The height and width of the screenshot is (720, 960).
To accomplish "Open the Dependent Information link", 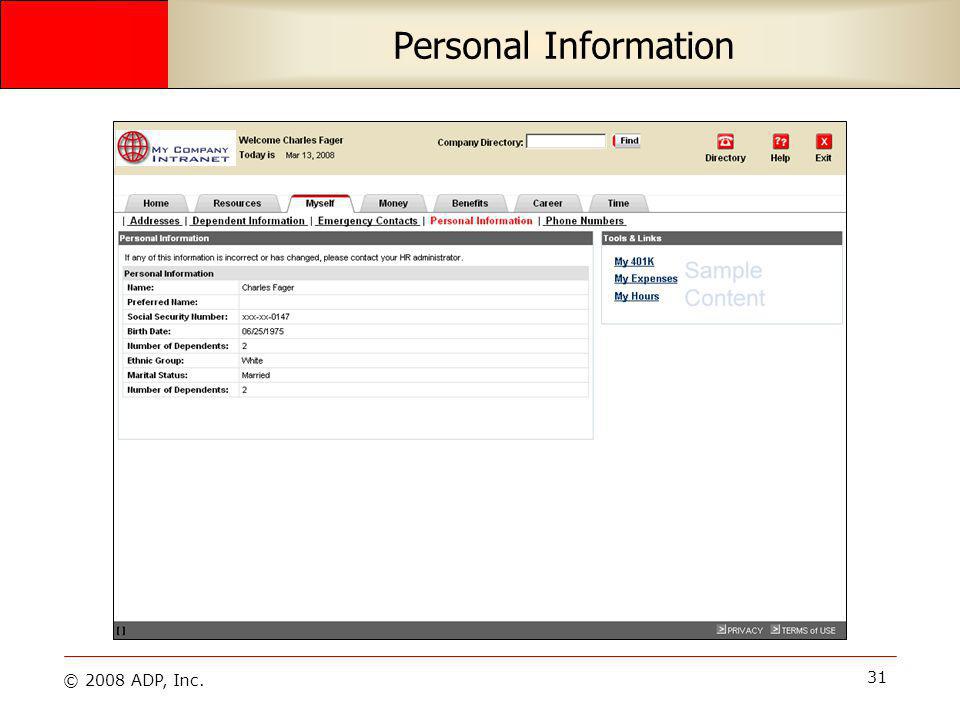I will pos(248,221).
